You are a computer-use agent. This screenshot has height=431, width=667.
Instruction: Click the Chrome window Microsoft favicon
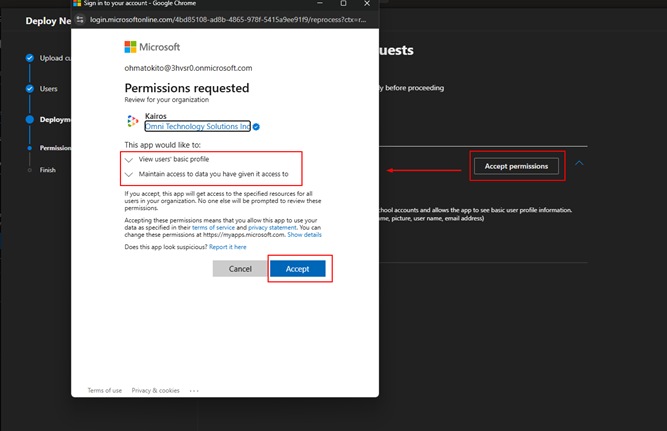(77, 3)
